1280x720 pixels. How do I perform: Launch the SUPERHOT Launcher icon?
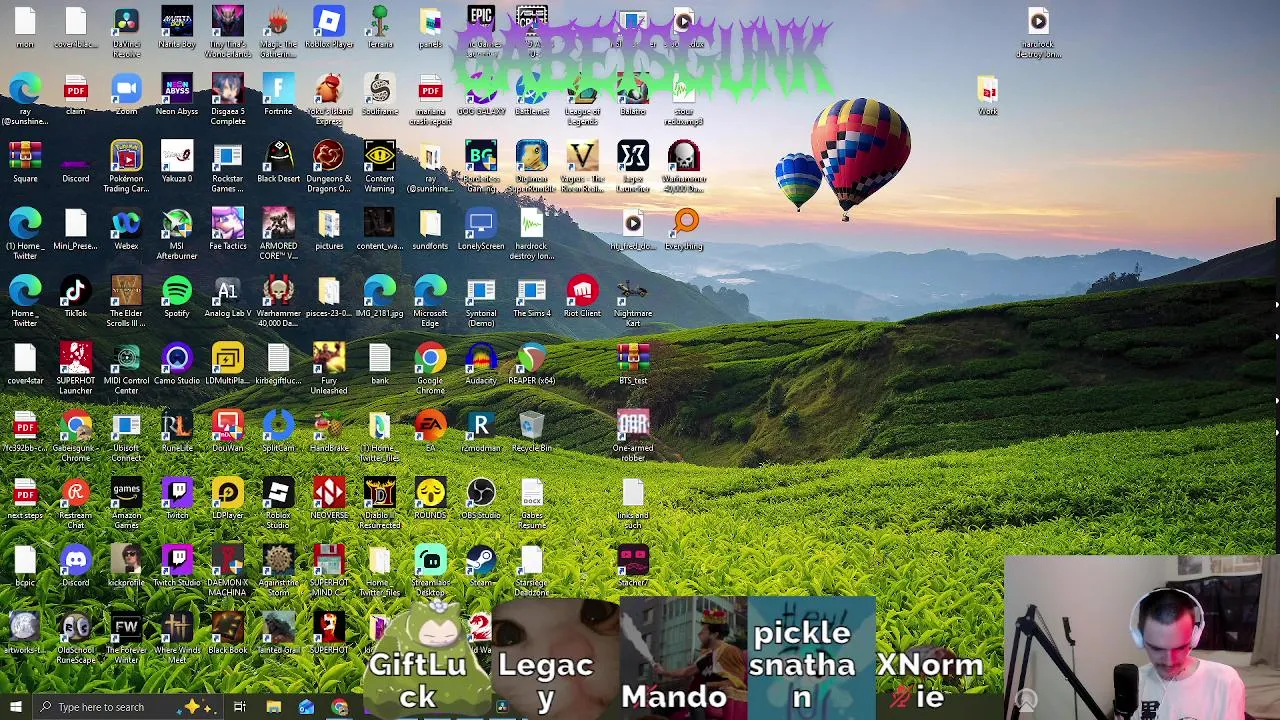76,369
